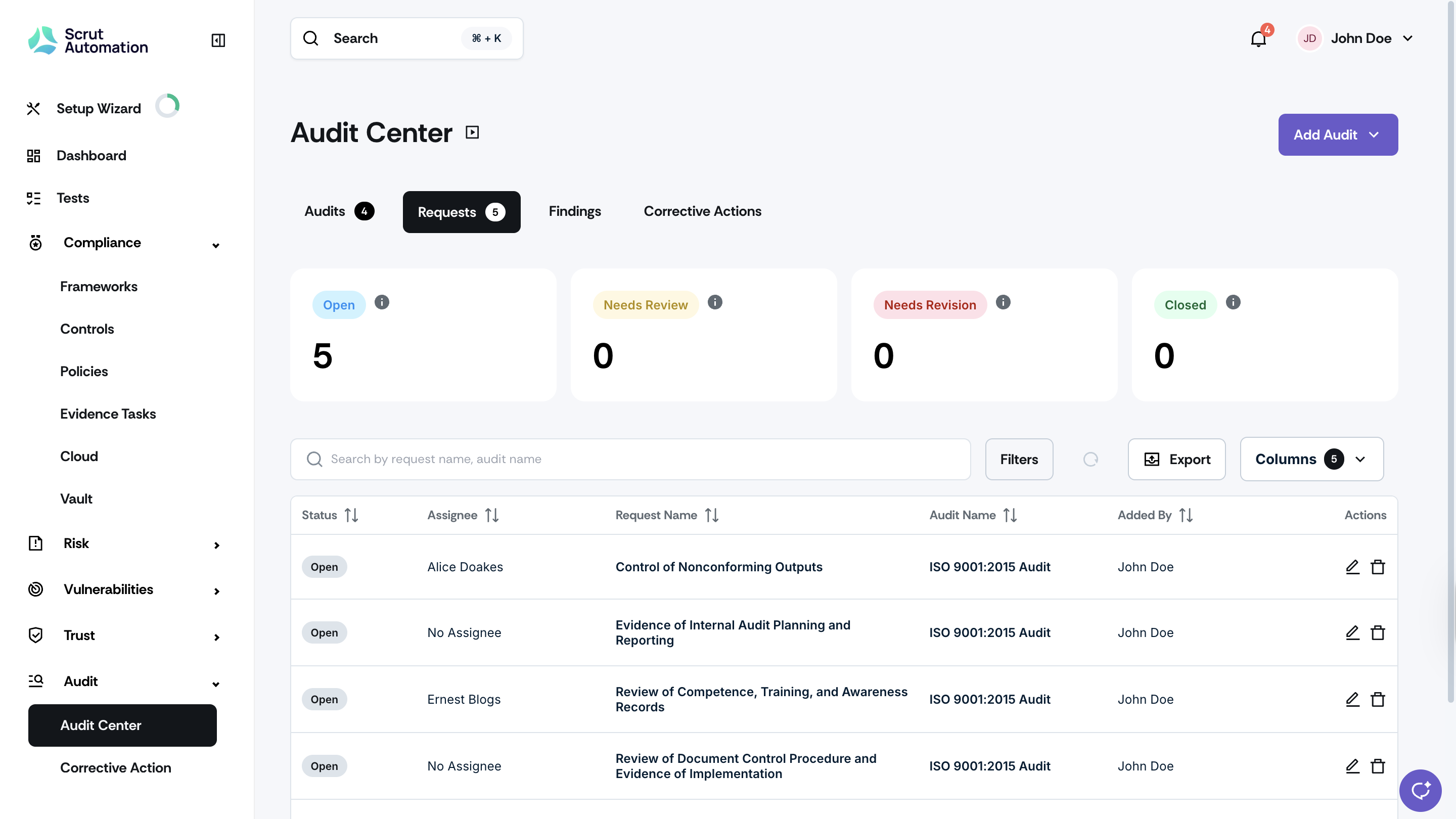Open the Add Audit dropdown
The height and width of the screenshot is (819, 1456).
(x=1338, y=134)
